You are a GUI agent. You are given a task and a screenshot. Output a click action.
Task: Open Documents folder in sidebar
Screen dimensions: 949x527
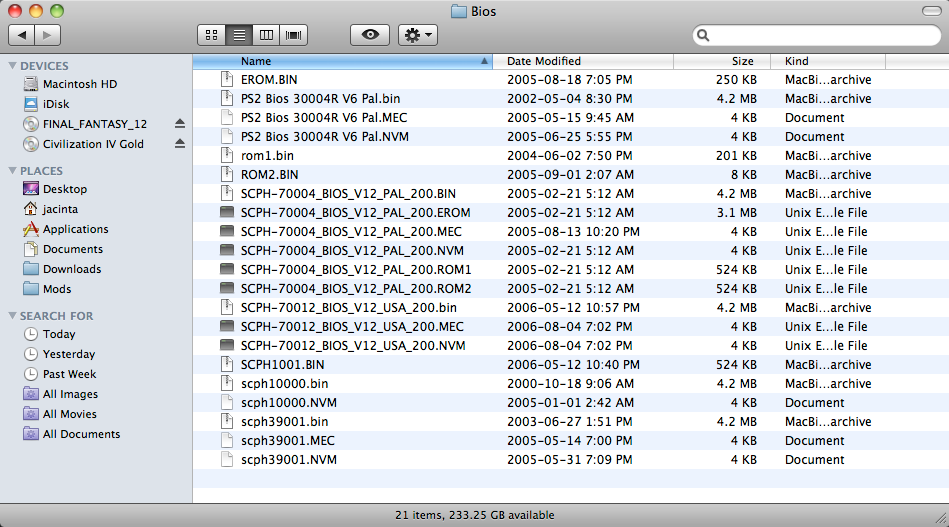click(x=73, y=249)
